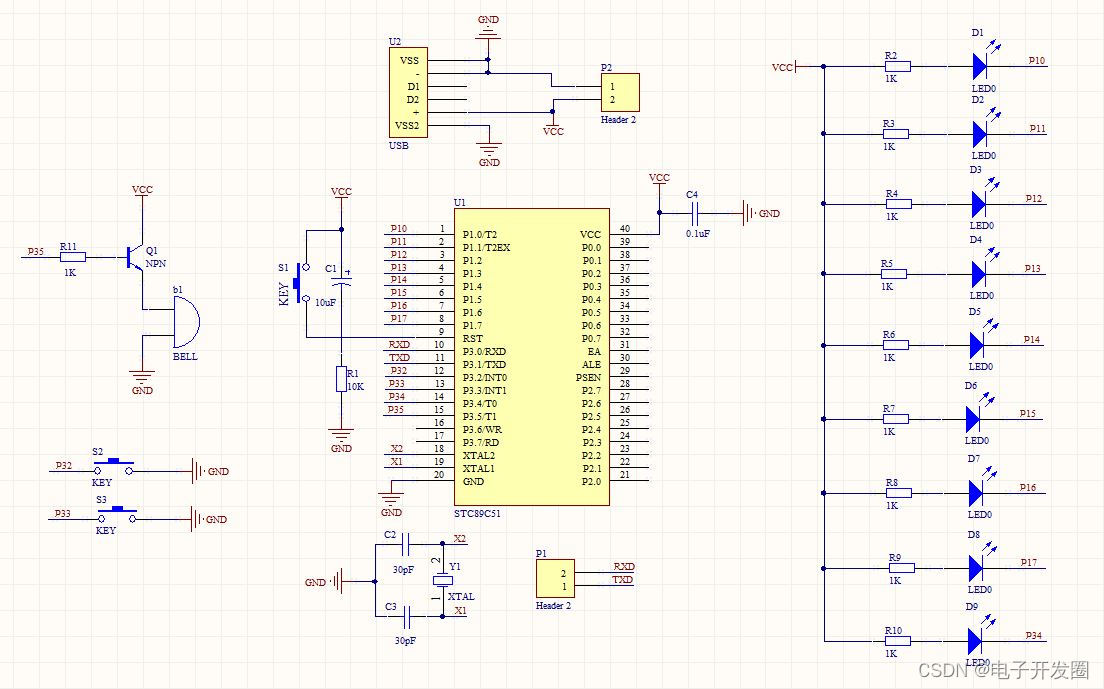This screenshot has height=689, width=1104.
Task: Select the U2 USB connector block
Action: pos(408,93)
